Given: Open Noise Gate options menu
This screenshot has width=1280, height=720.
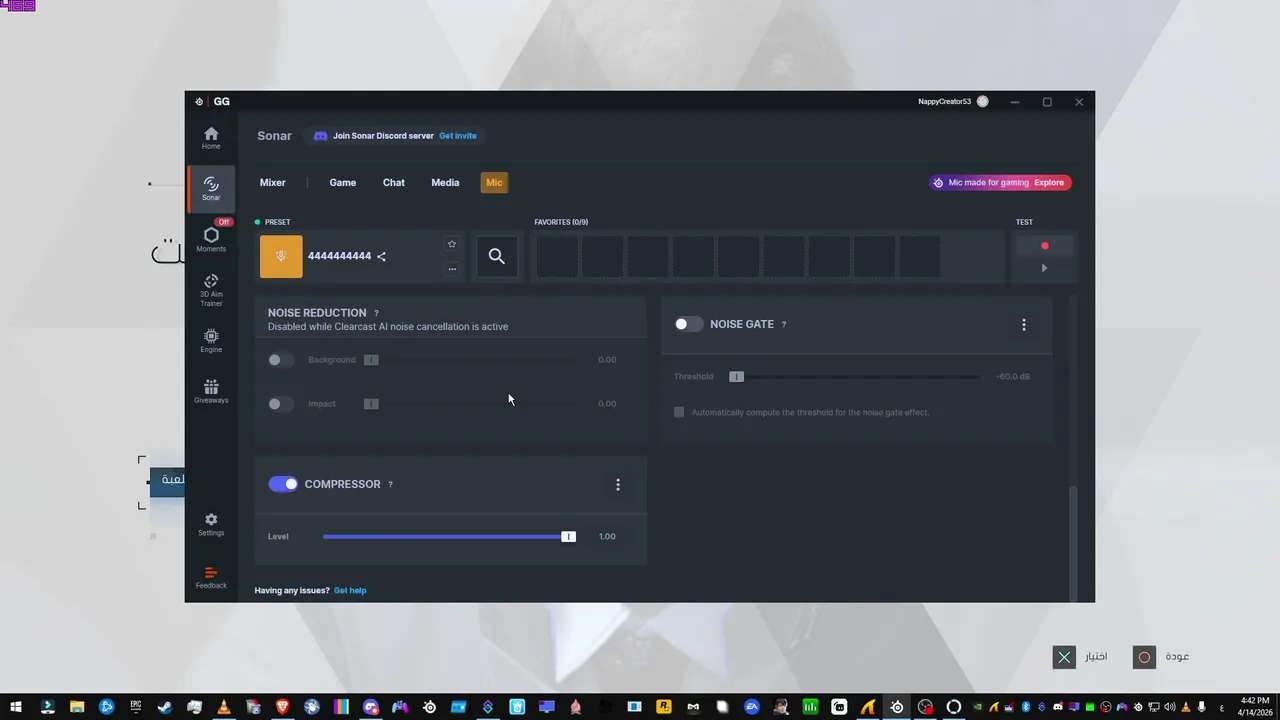Looking at the screenshot, I should 1023,325.
